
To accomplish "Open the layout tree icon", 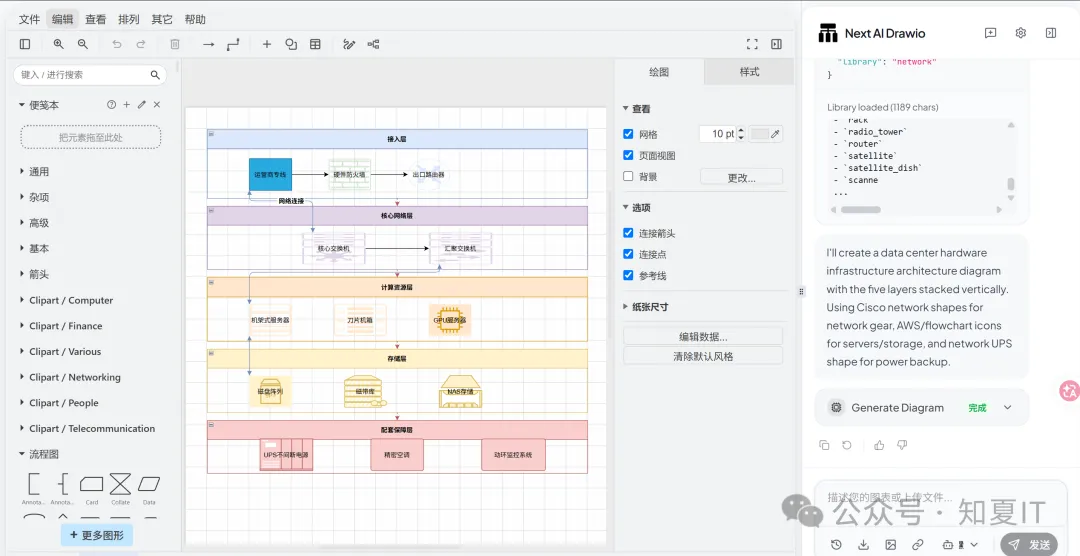I will [373, 44].
